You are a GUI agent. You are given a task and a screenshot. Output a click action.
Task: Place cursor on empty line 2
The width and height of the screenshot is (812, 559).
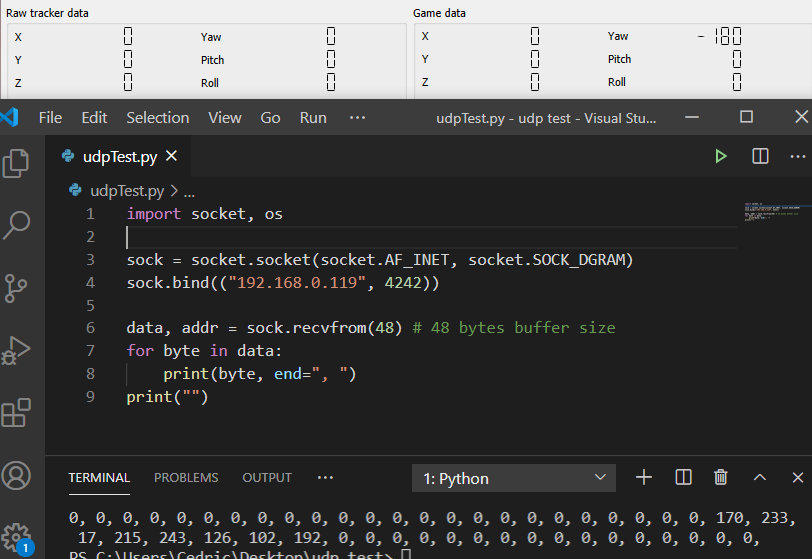[x=430, y=237]
